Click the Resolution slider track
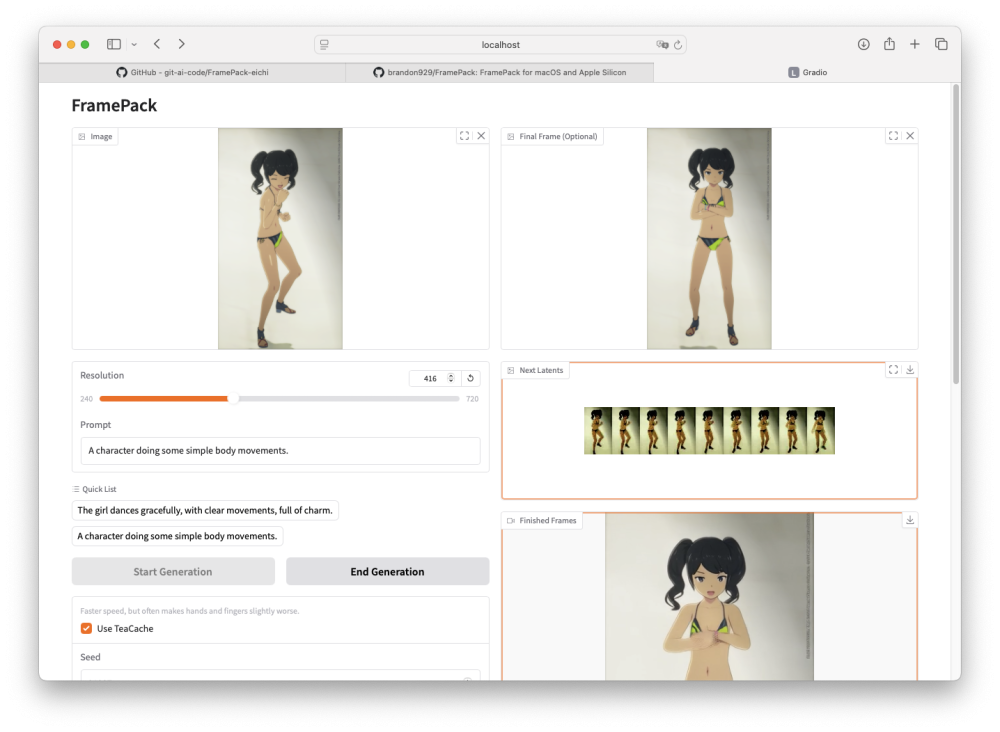The height and width of the screenshot is (732, 1000). pyautogui.click(x=279, y=399)
